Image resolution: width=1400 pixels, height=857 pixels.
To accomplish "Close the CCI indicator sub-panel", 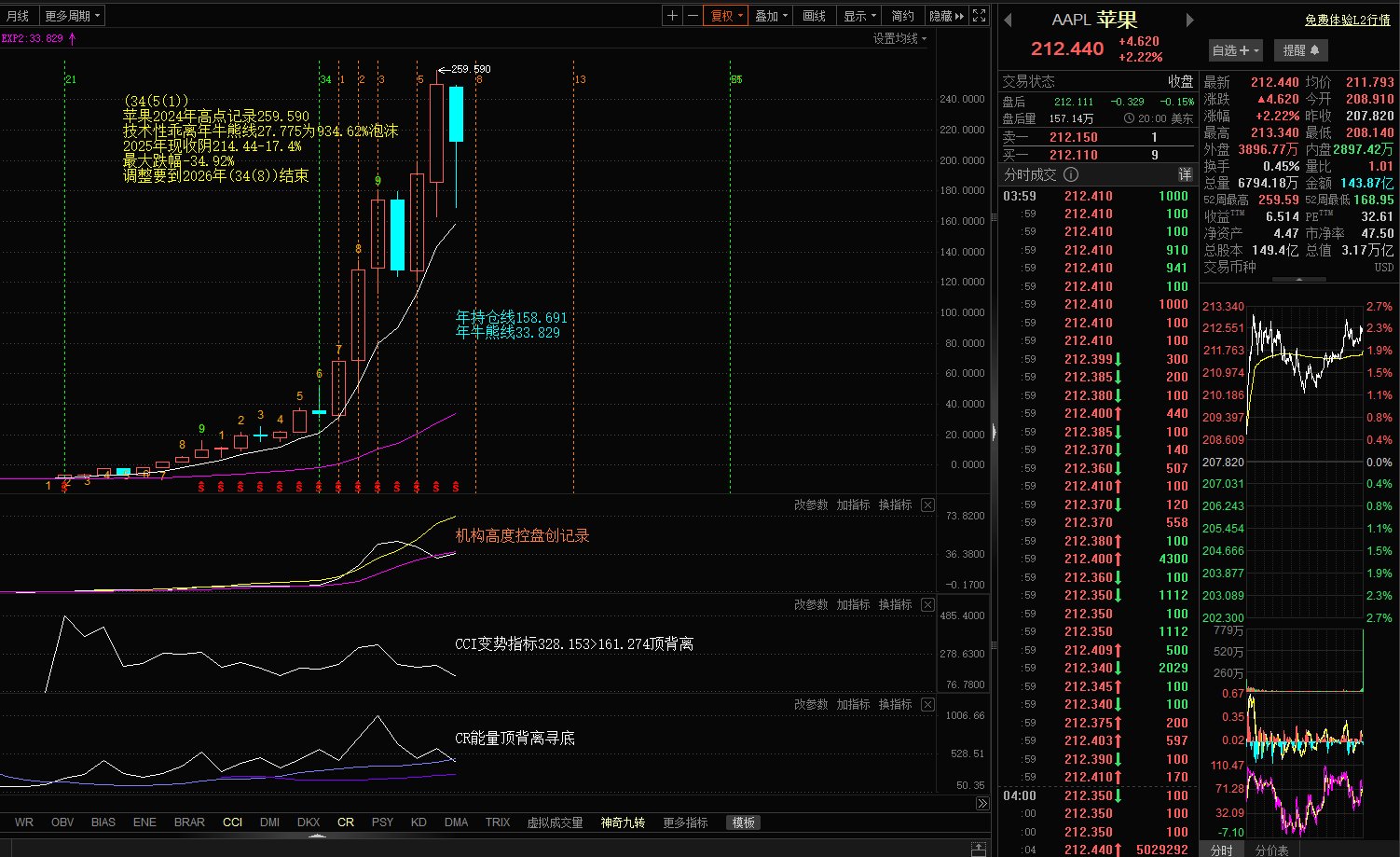I will click(927, 604).
